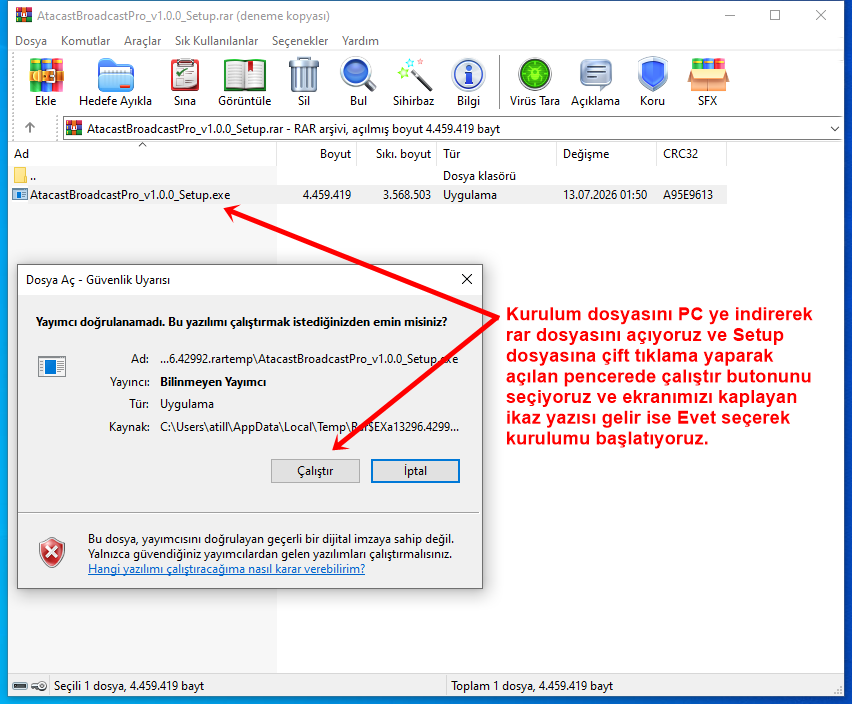
Task: Open the 'Hangi yazılımı çalıştıracağıma' help link
Action: [227, 569]
